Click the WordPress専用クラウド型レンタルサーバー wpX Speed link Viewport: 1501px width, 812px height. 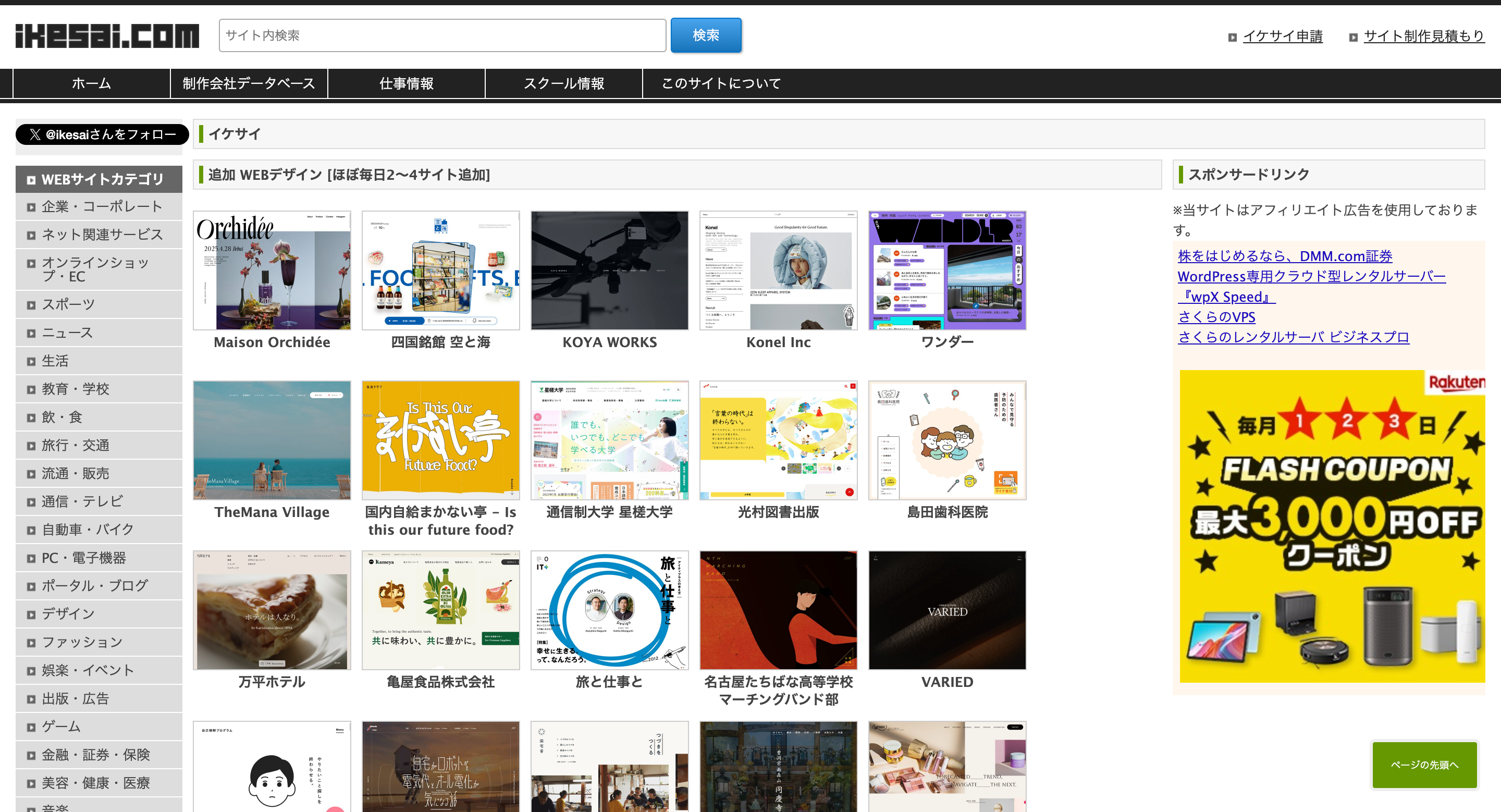(x=1312, y=286)
